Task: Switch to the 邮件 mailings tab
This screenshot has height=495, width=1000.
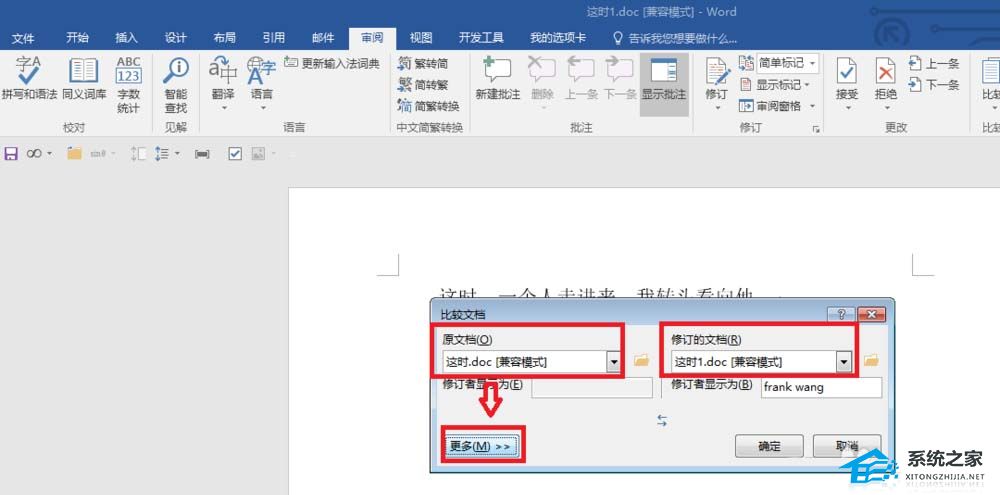Action: point(323,38)
